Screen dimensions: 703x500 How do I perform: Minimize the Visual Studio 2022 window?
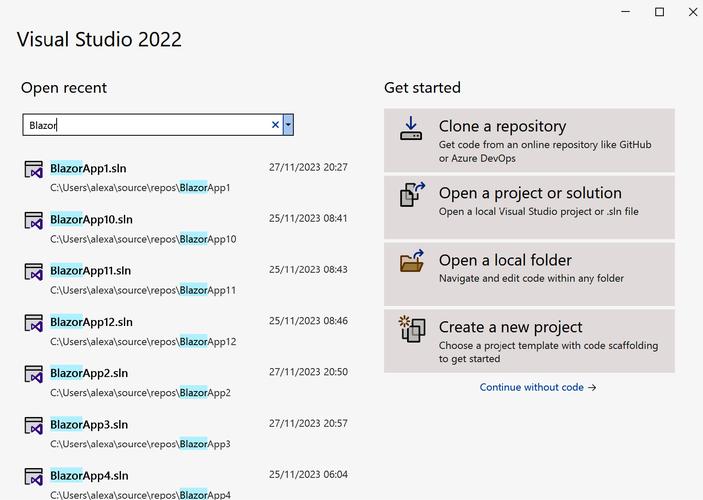point(625,12)
